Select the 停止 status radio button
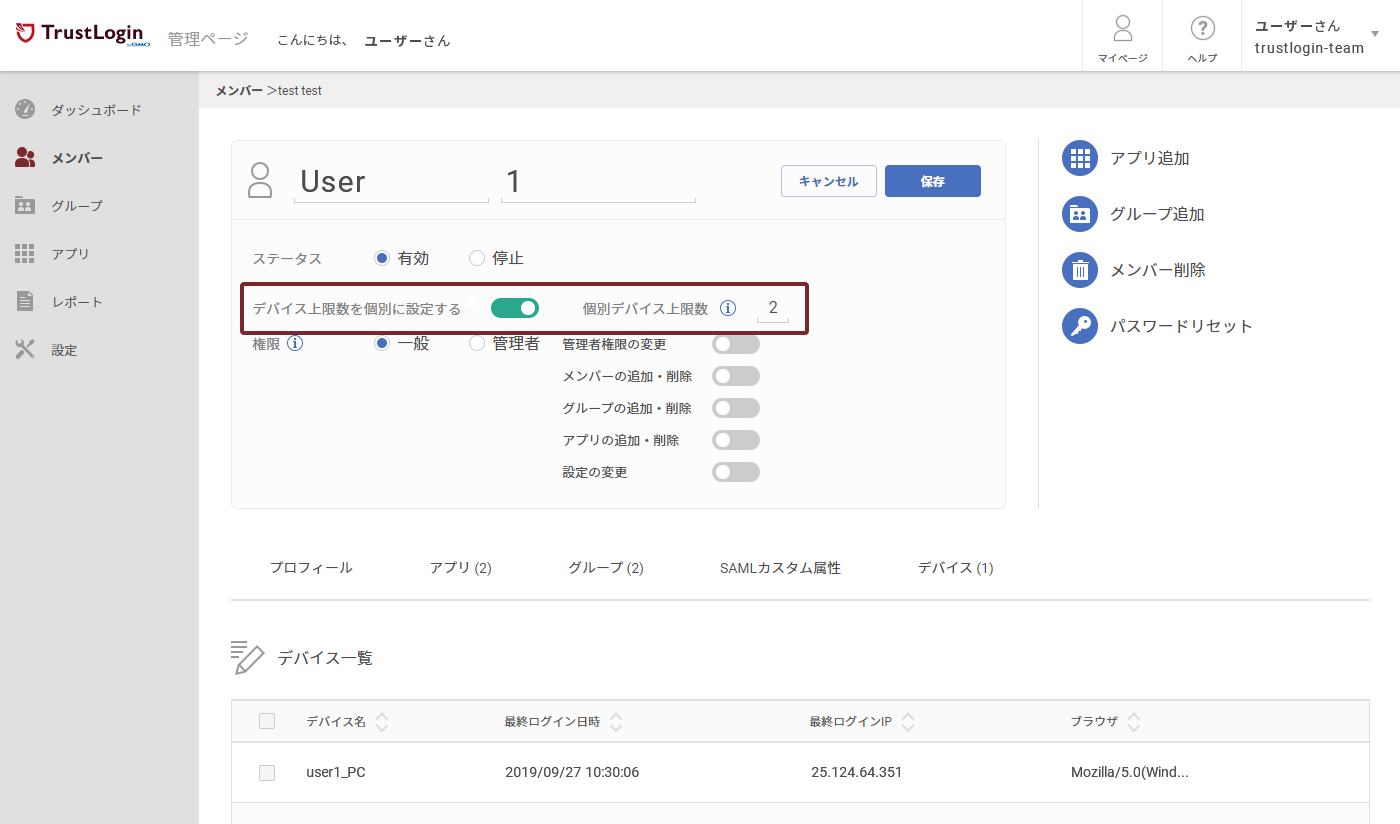This screenshot has height=824, width=1400. pyautogui.click(x=477, y=258)
